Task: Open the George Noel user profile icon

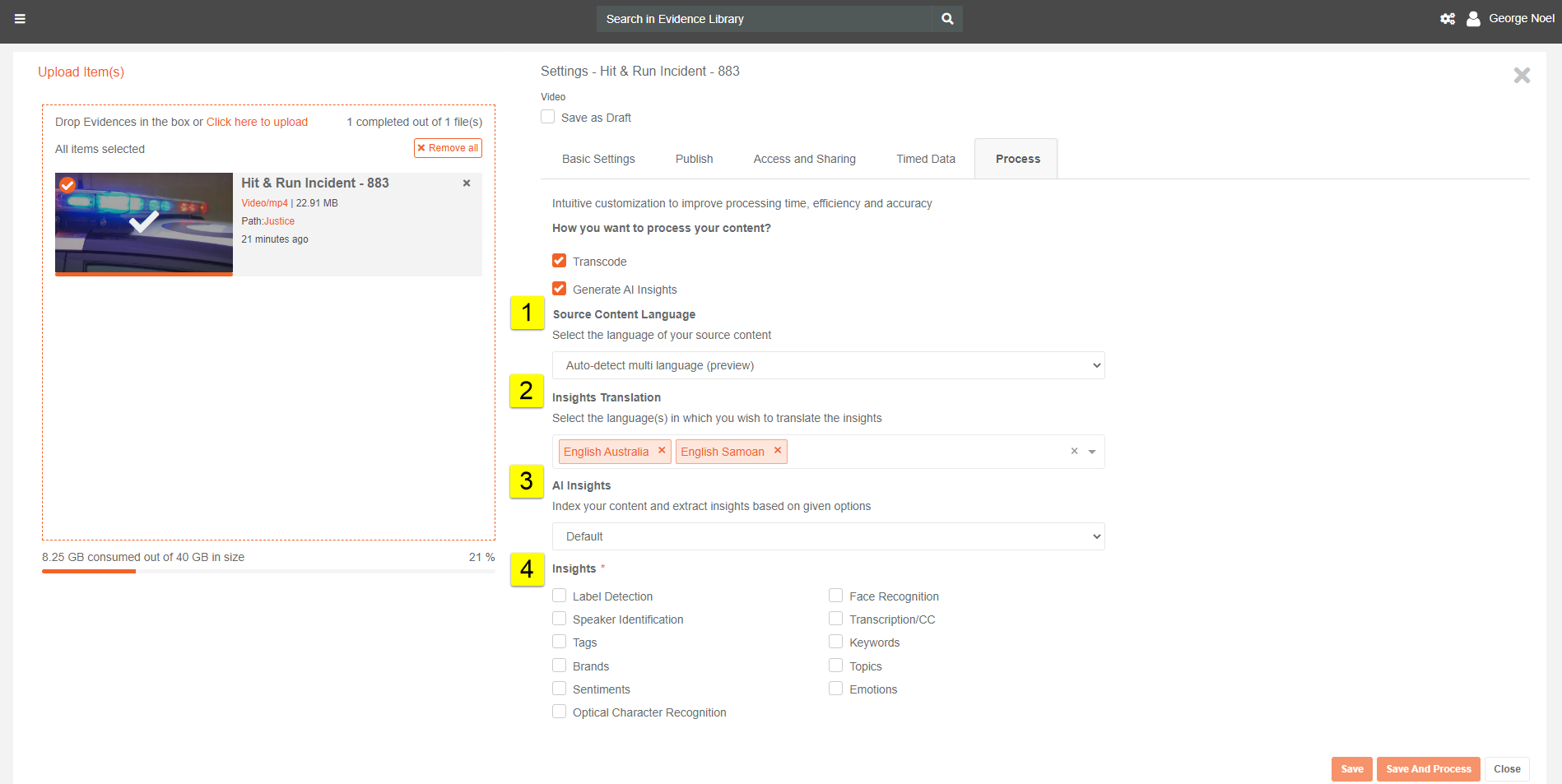Action: (x=1473, y=19)
